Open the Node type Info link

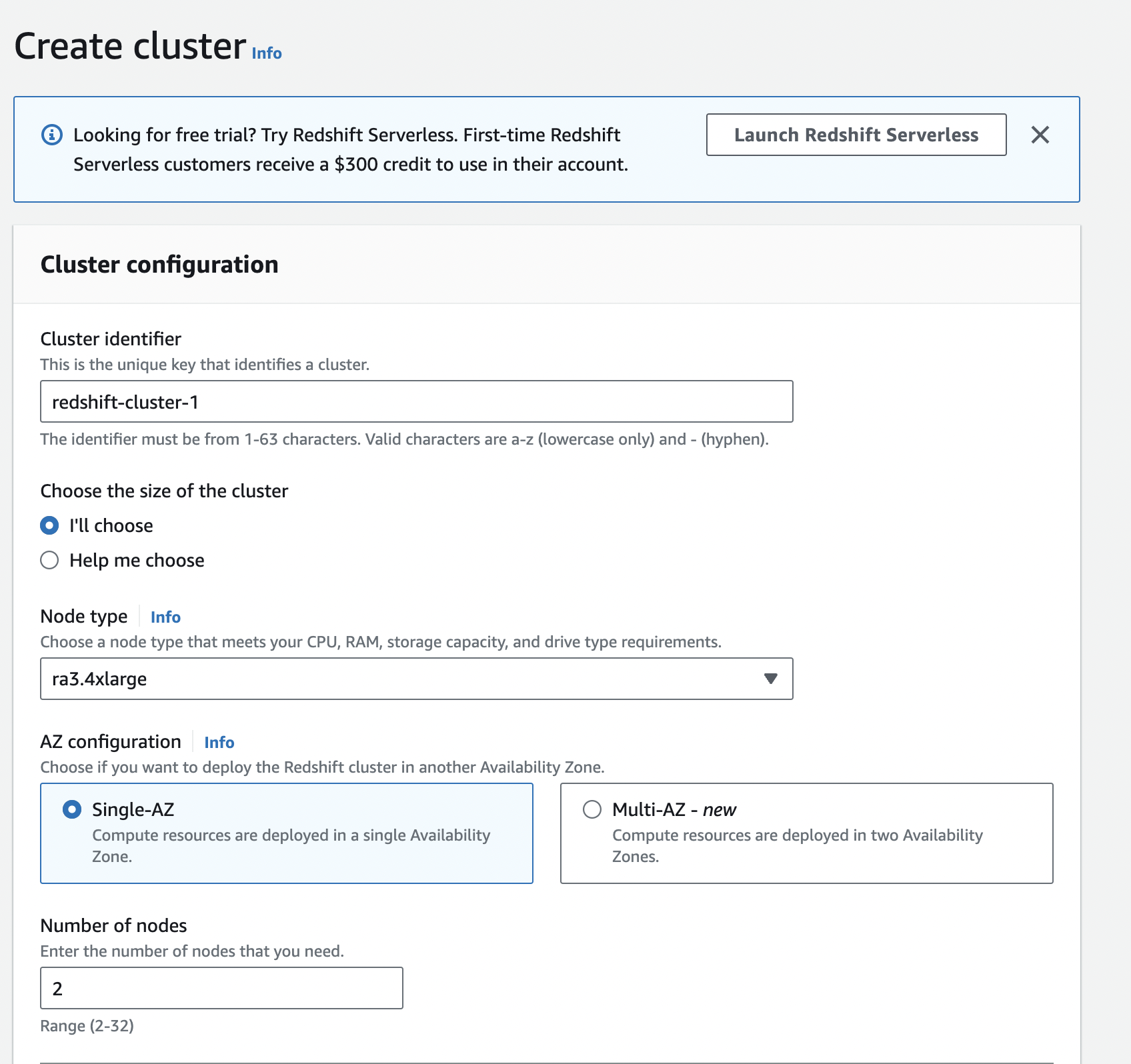pos(165,617)
